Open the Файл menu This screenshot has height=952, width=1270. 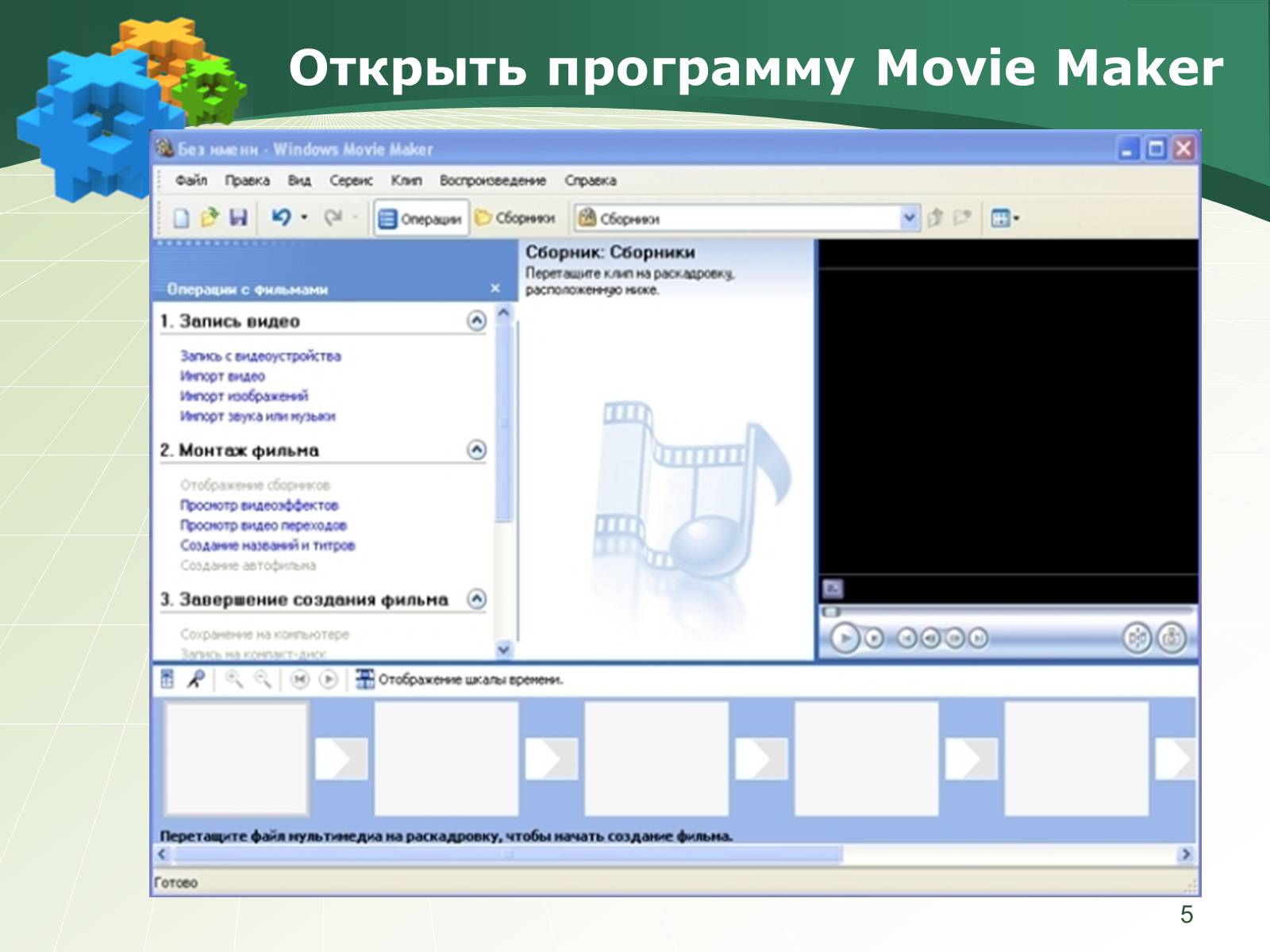tap(191, 181)
